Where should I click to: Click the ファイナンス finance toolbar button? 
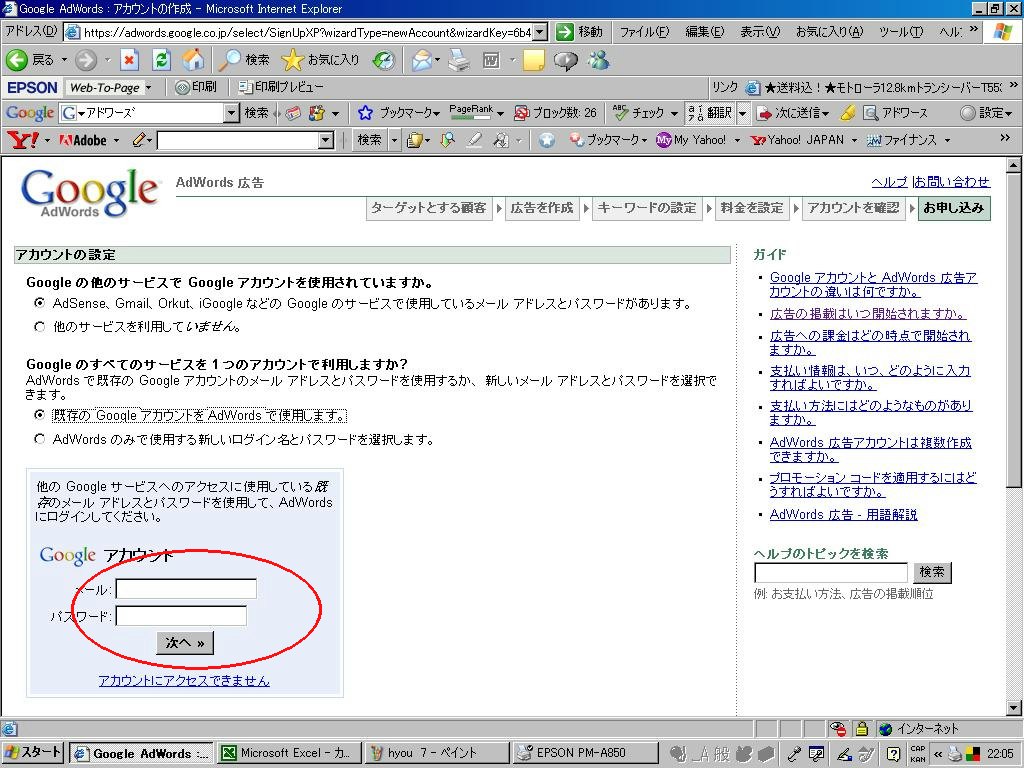click(x=902, y=140)
